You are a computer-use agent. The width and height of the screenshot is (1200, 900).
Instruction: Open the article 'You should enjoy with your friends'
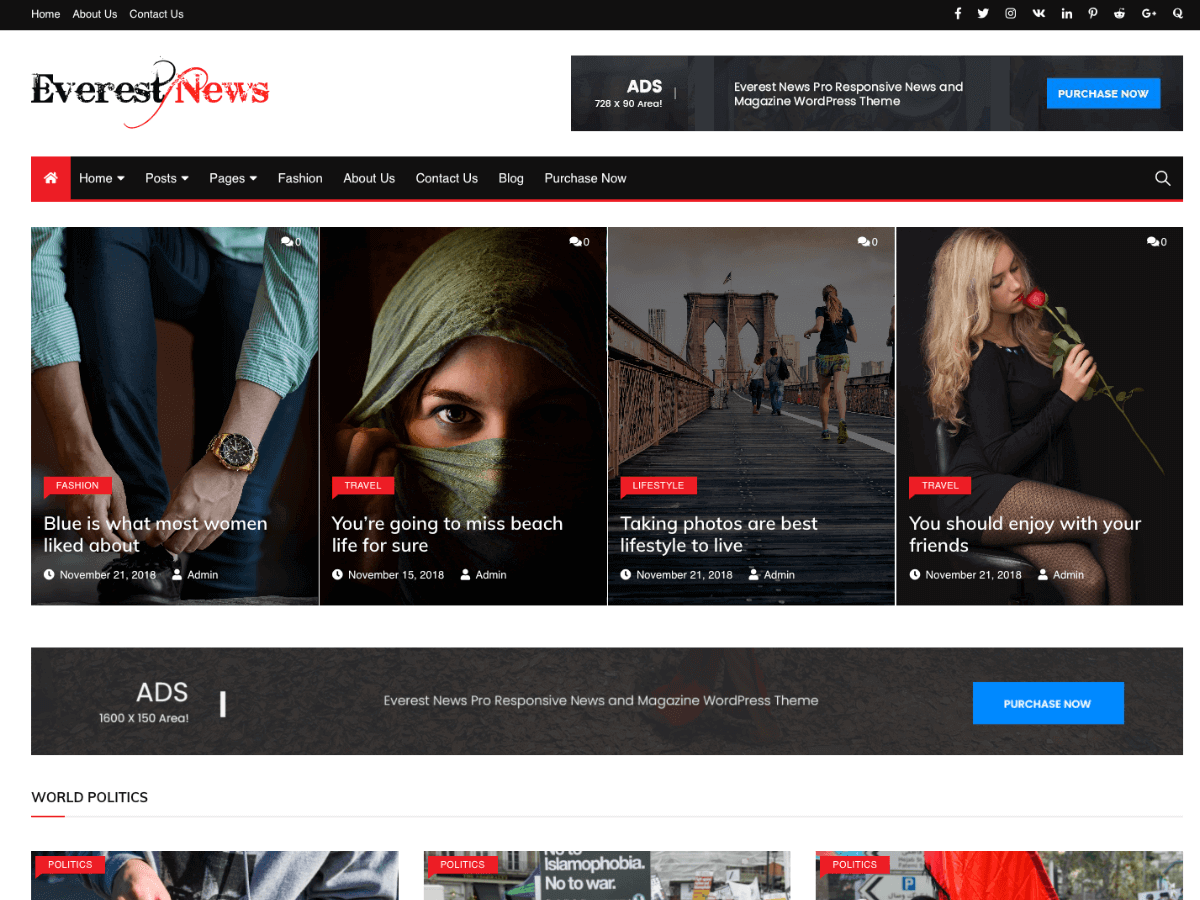pyautogui.click(x=1024, y=534)
